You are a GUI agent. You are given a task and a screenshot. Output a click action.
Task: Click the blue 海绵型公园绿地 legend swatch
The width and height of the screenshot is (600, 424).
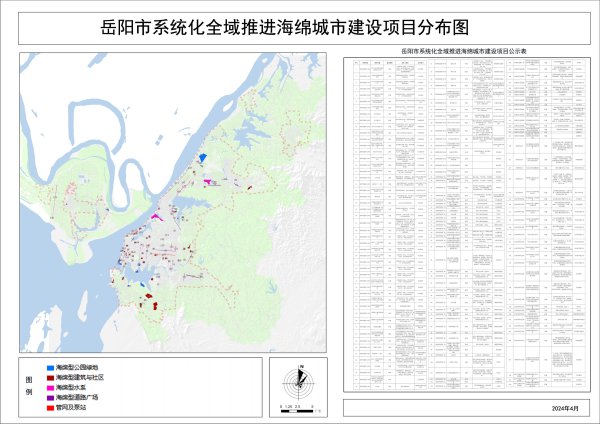click(x=49, y=369)
